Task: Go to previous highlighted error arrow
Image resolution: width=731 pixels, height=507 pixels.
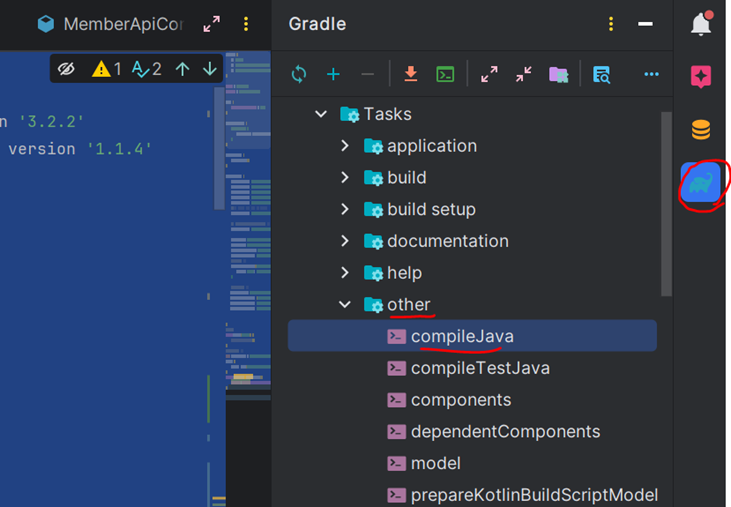Action: tap(182, 69)
